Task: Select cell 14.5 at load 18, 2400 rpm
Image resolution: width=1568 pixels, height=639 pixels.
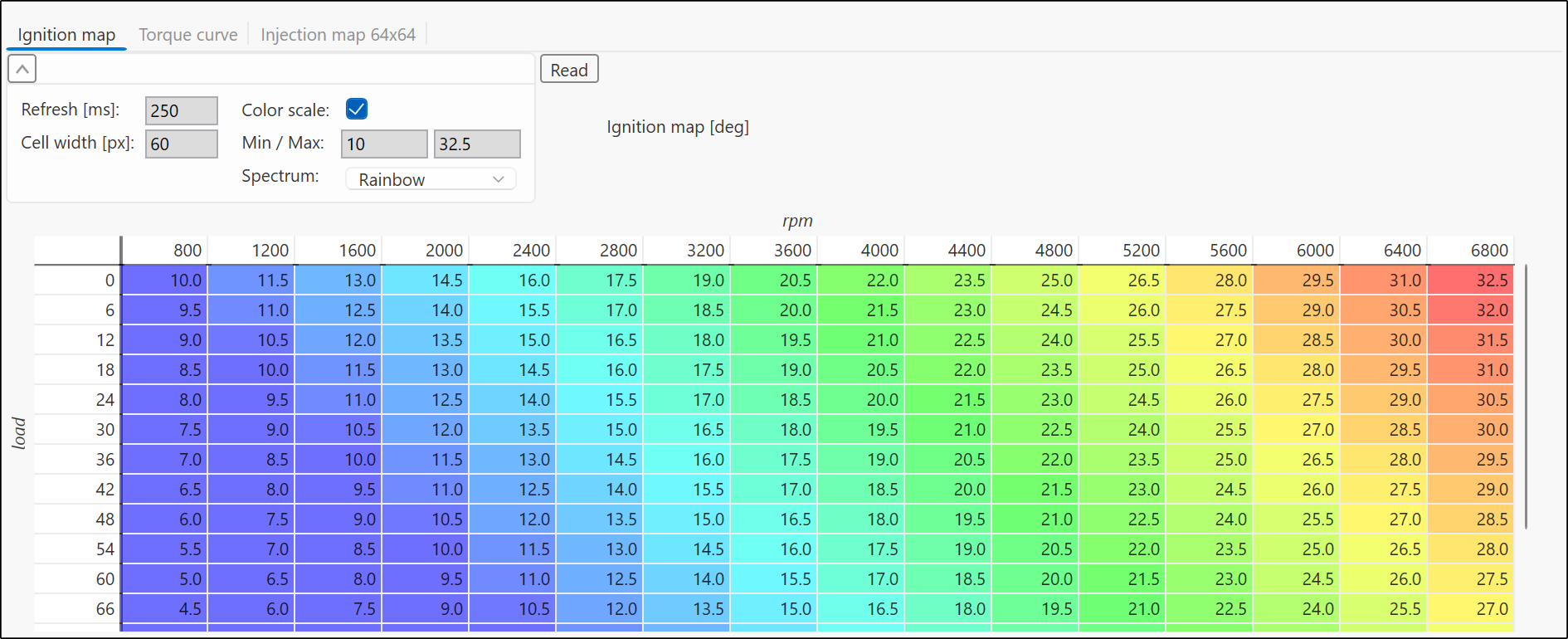Action: pyautogui.click(x=513, y=370)
